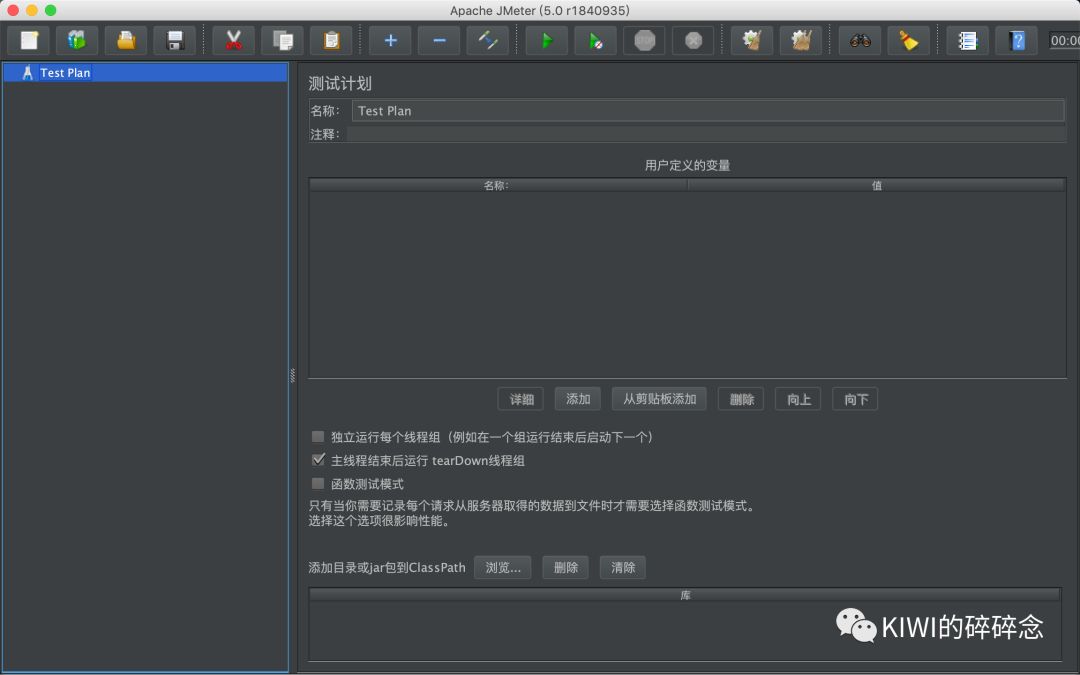Cut selection using scissors icon
This screenshot has width=1080, height=675.
(x=233, y=41)
